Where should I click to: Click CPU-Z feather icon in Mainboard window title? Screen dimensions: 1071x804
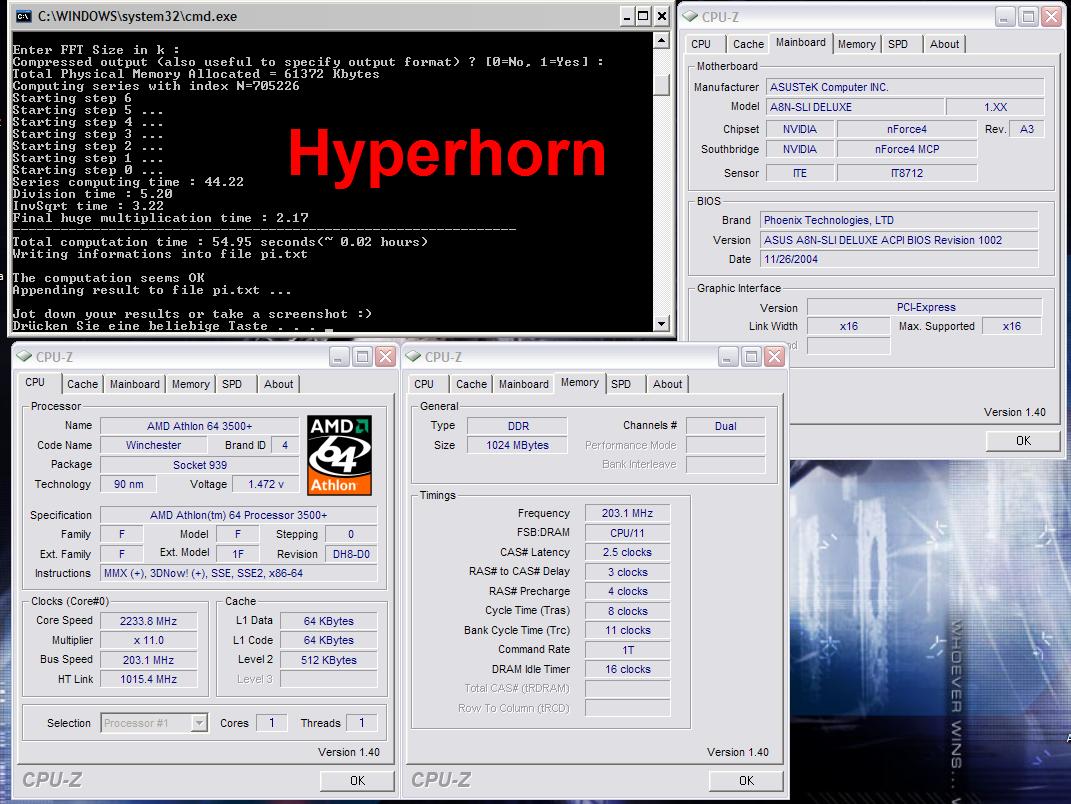pyautogui.click(x=691, y=16)
